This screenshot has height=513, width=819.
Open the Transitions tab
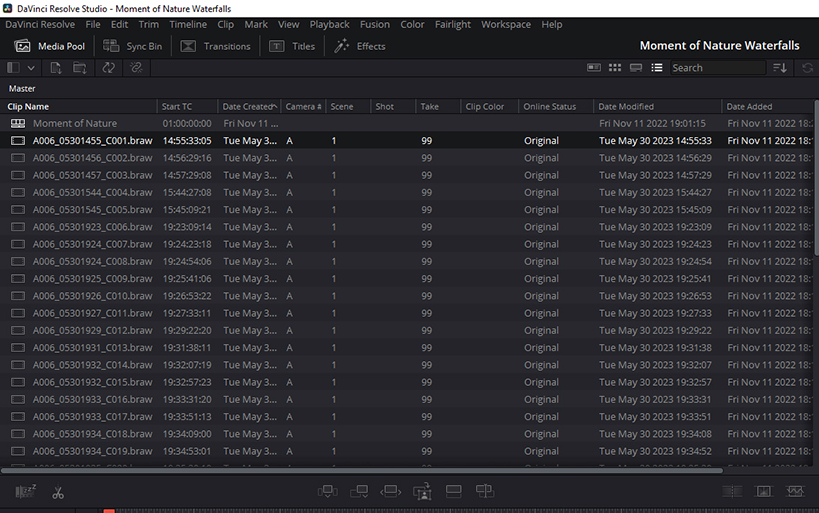[x=215, y=46]
